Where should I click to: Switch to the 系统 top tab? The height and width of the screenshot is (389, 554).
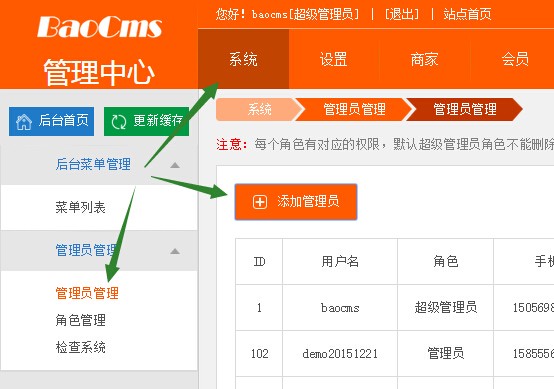[x=243, y=59]
